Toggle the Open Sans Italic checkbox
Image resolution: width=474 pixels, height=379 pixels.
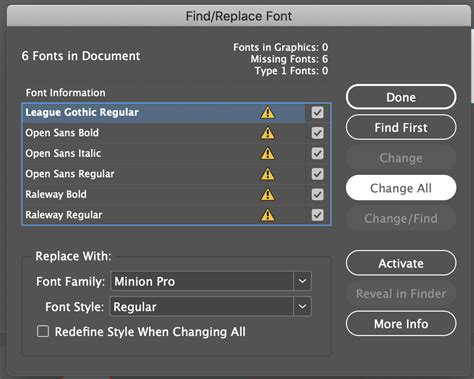coord(317,153)
